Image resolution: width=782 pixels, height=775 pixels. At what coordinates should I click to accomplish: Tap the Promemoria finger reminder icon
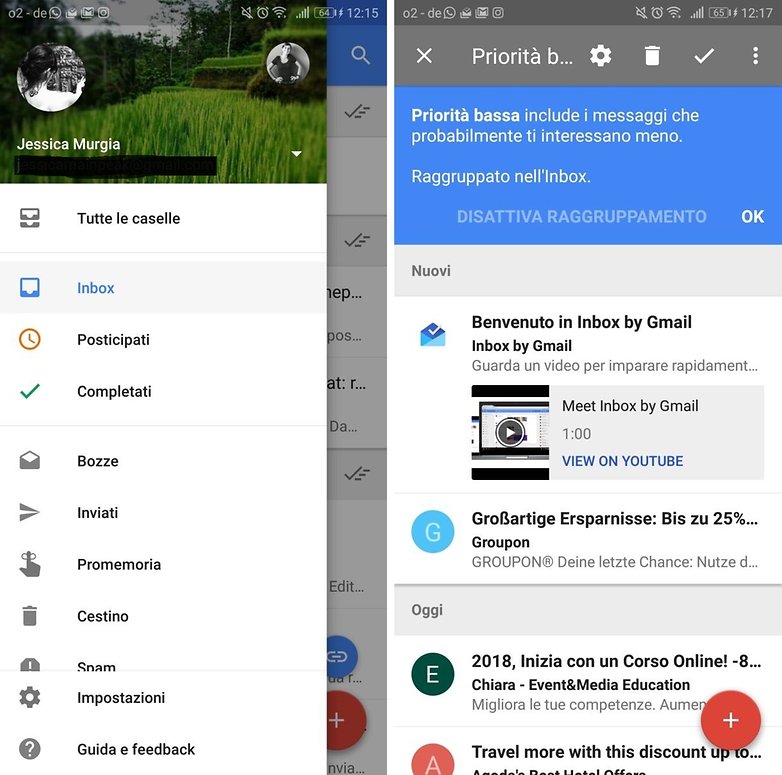29,564
